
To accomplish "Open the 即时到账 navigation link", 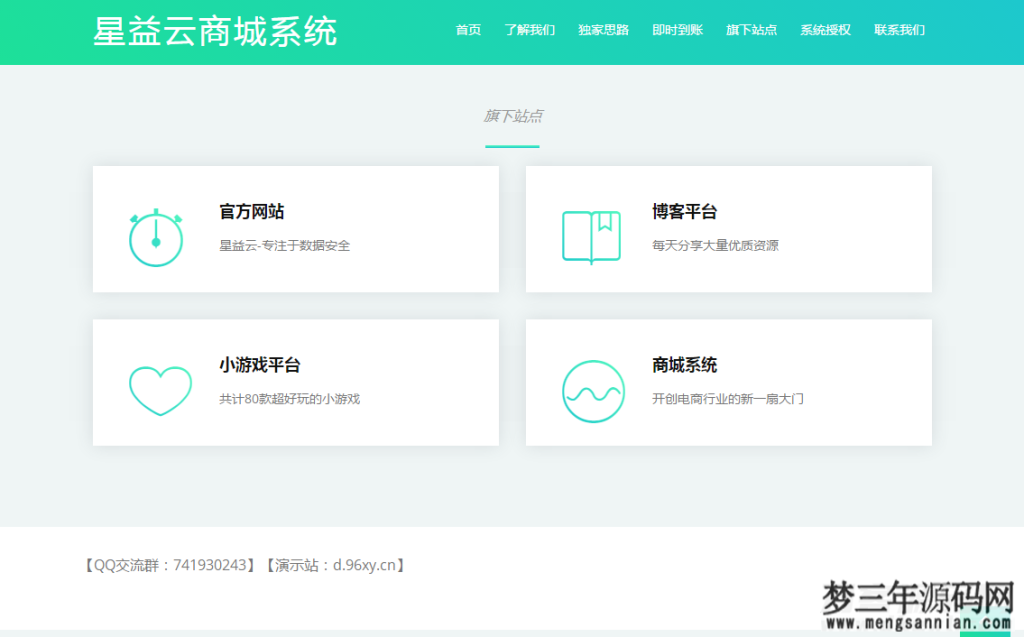I will point(677,30).
